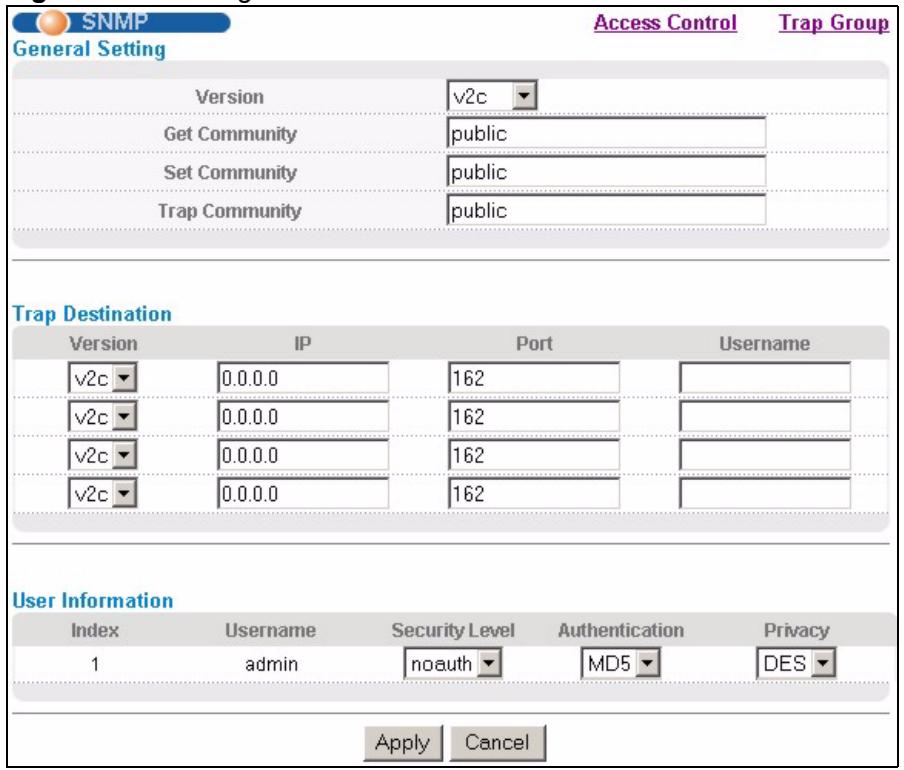
Task: Click the Privacy column header
Action: [796, 631]
